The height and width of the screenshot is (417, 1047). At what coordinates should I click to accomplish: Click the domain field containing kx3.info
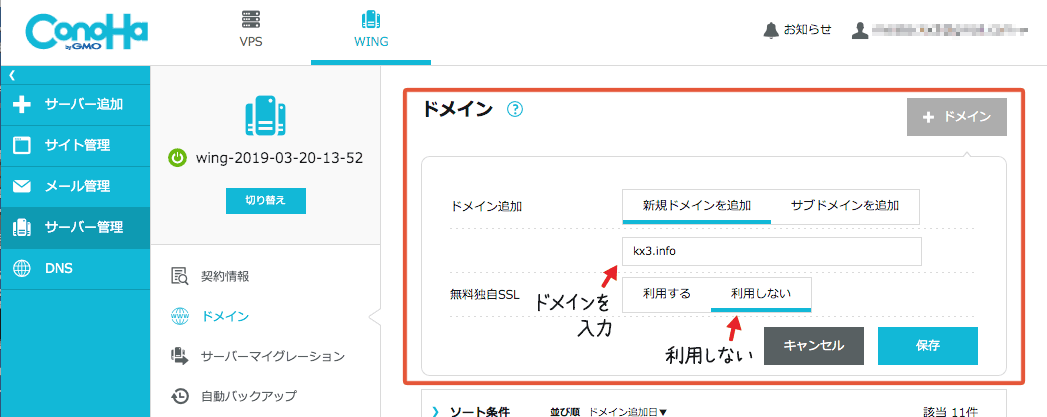point(771,252)
